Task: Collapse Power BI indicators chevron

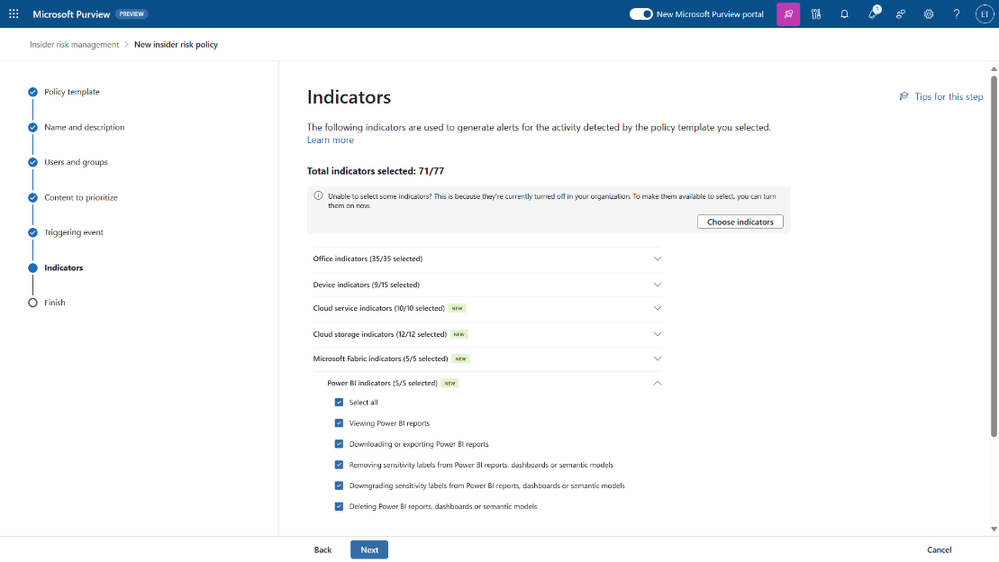Action: (x=657, y=383)
